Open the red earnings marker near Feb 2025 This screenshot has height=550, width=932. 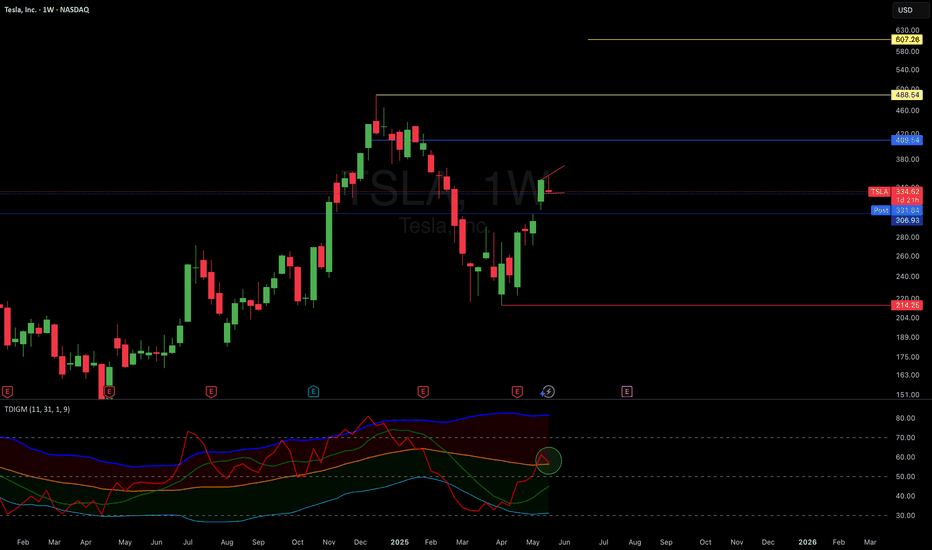pos(423,391)
